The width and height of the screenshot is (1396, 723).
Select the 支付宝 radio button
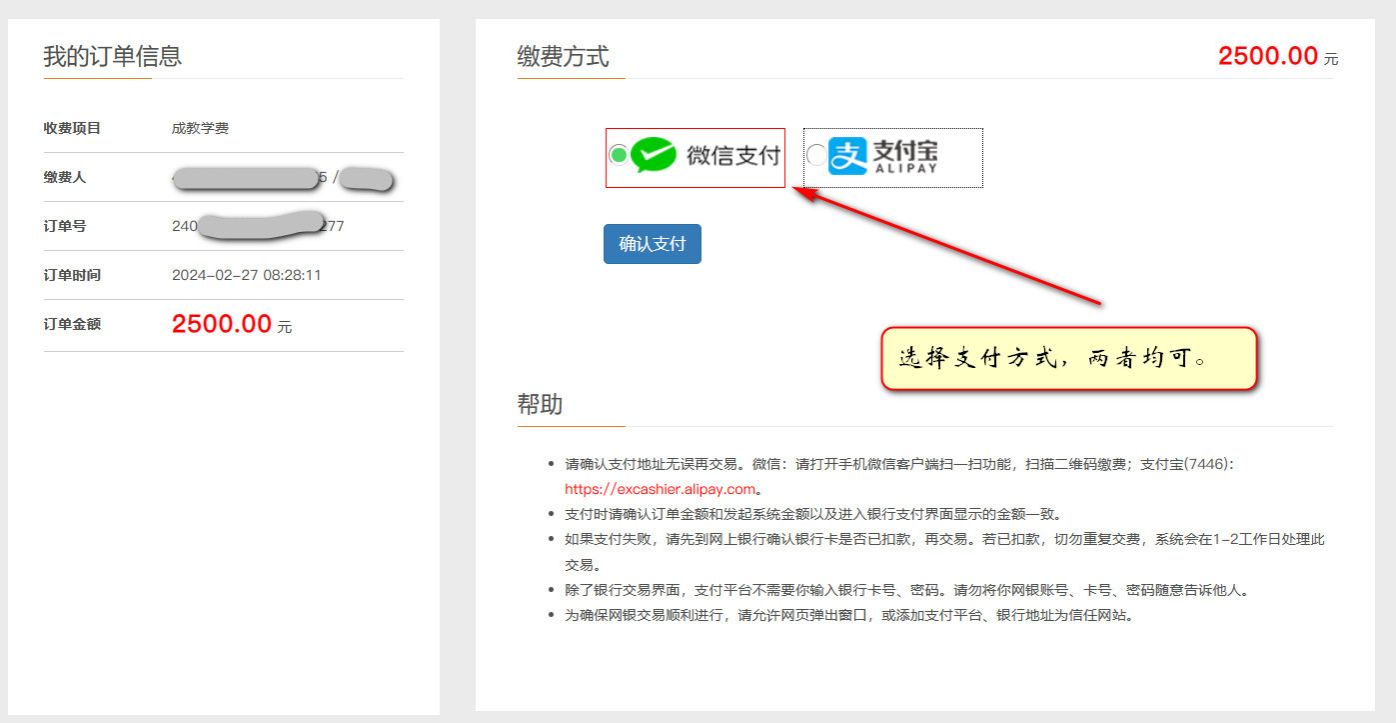click(x=816, y=155)
